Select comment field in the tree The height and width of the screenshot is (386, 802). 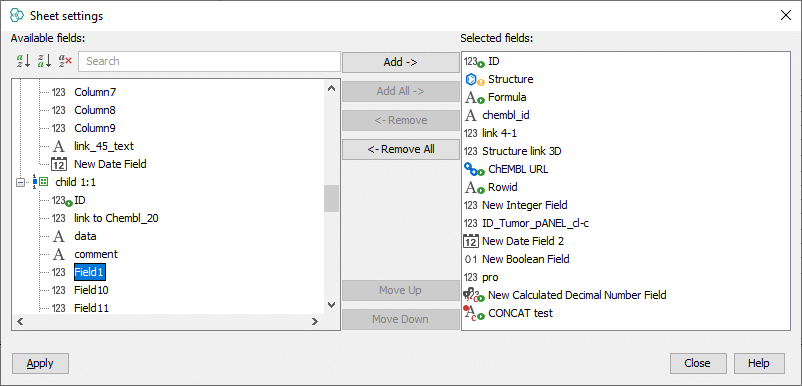coord(96,254)
